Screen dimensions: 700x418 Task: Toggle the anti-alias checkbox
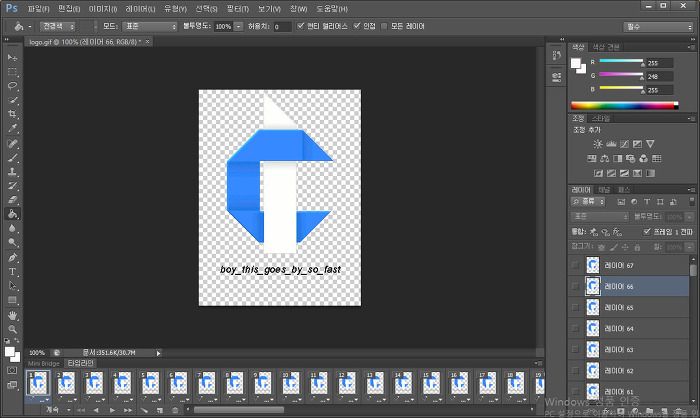pos(301,26)
